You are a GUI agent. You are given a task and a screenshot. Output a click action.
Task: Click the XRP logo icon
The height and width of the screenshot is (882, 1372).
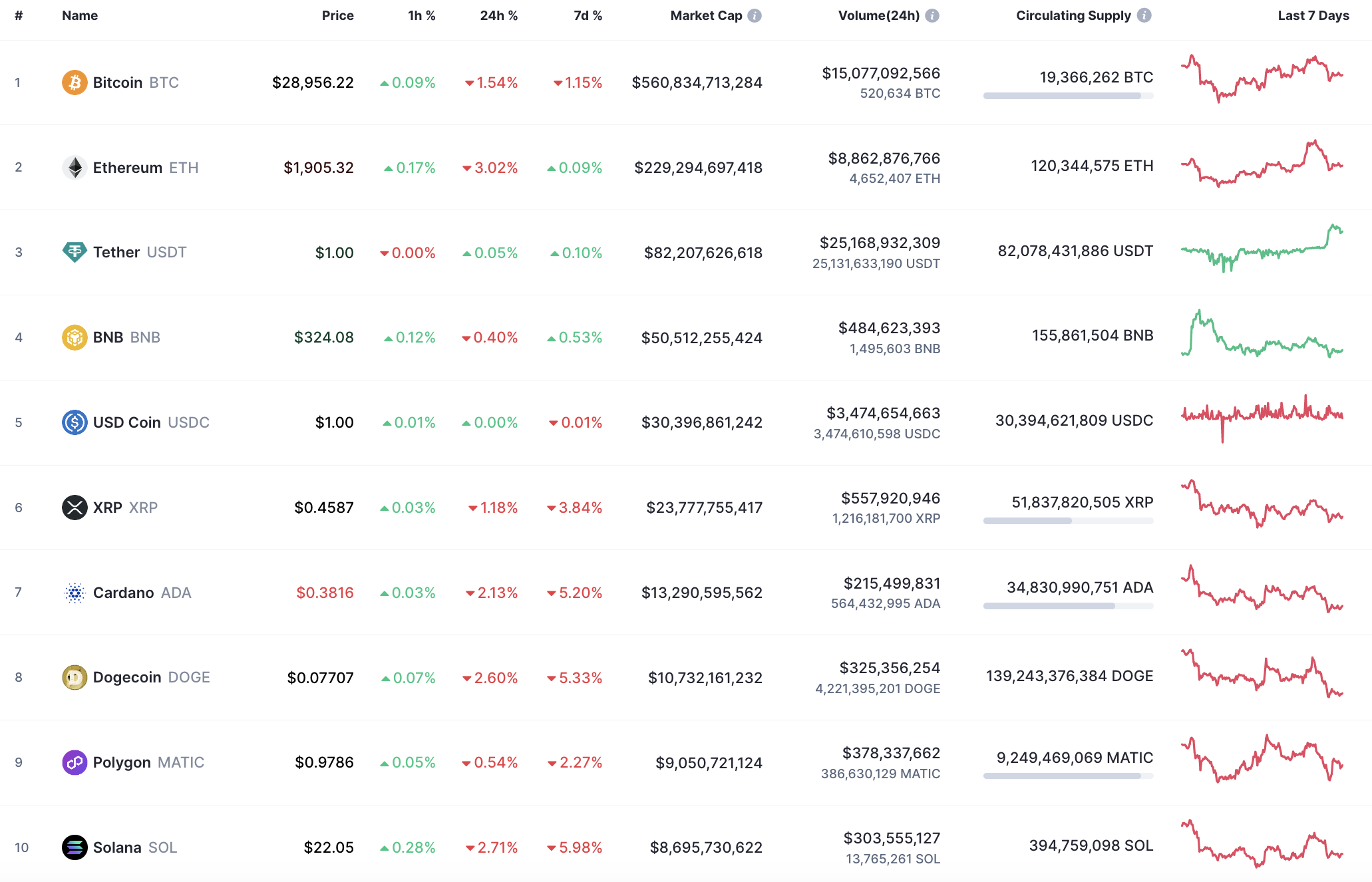(x=75, y=507)
